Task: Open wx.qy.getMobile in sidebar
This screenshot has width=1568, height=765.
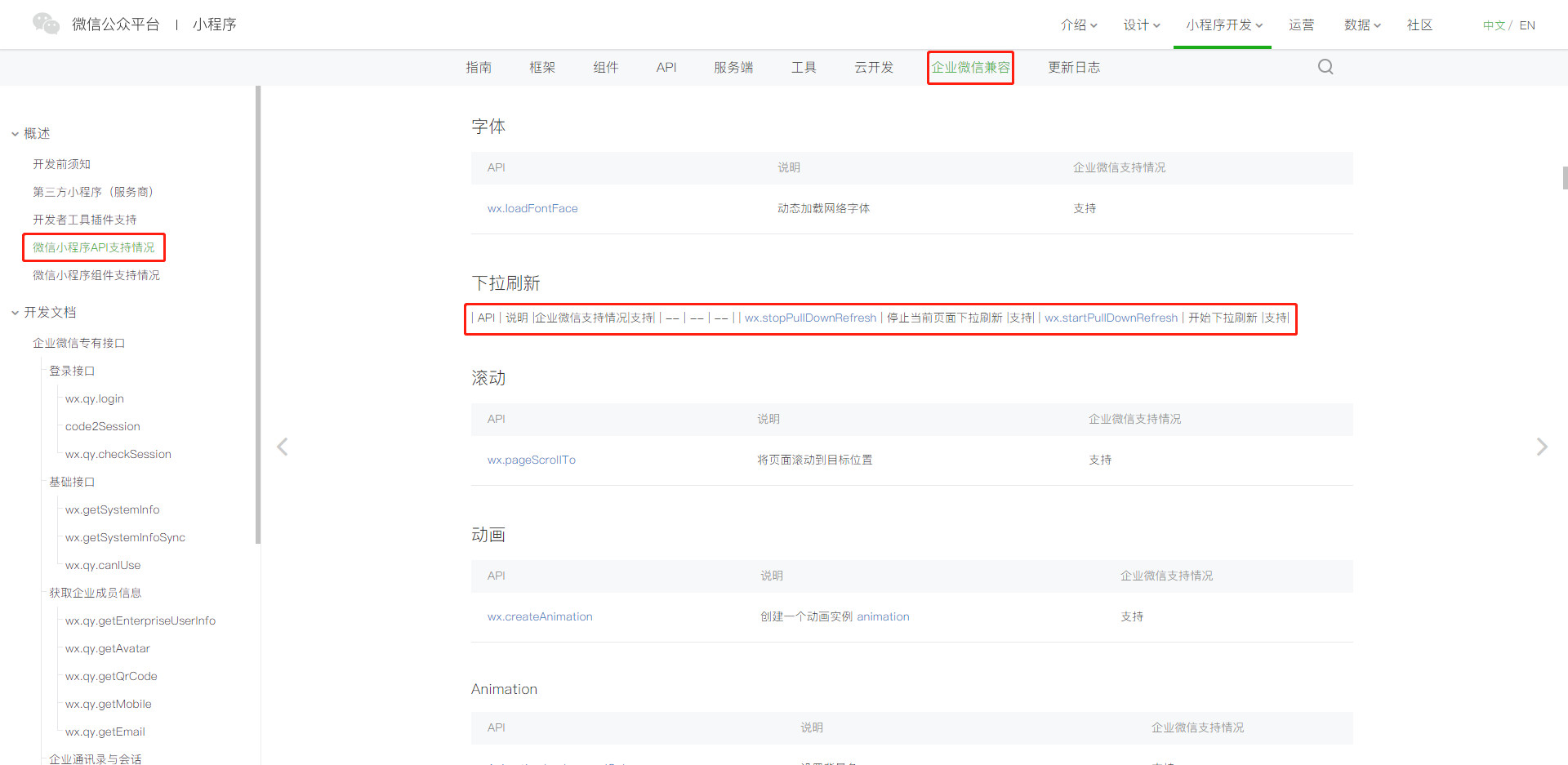Action: point(109,704)
